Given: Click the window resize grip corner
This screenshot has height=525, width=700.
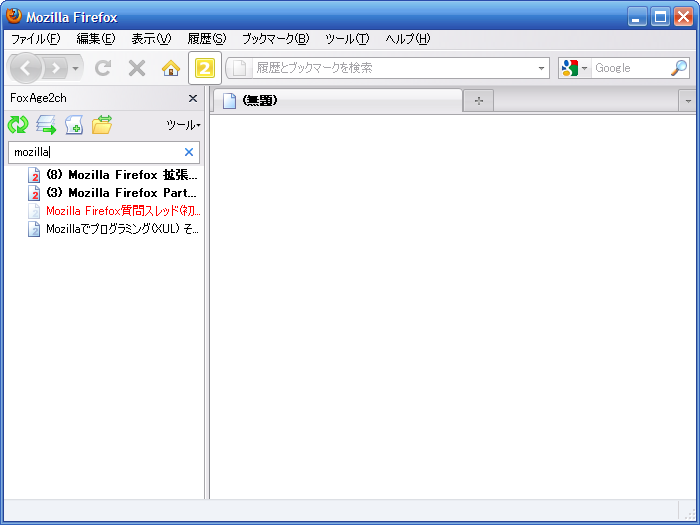Looking at the screenshot, I should (689, 513).
